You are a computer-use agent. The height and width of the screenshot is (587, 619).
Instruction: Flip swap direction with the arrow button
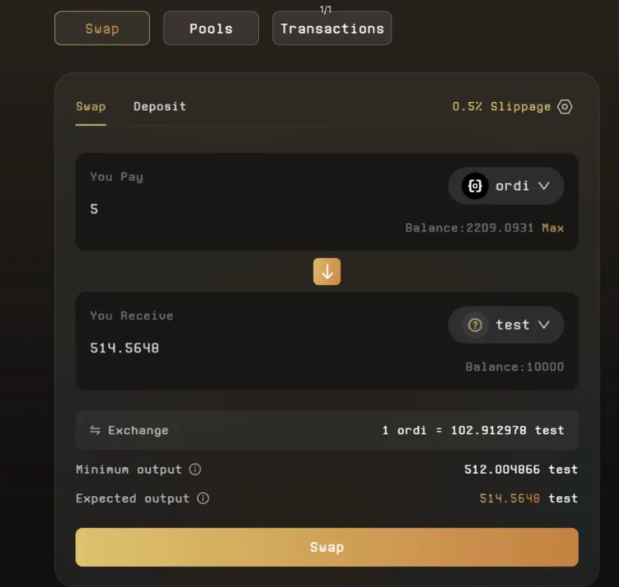(x=327, y=272)
